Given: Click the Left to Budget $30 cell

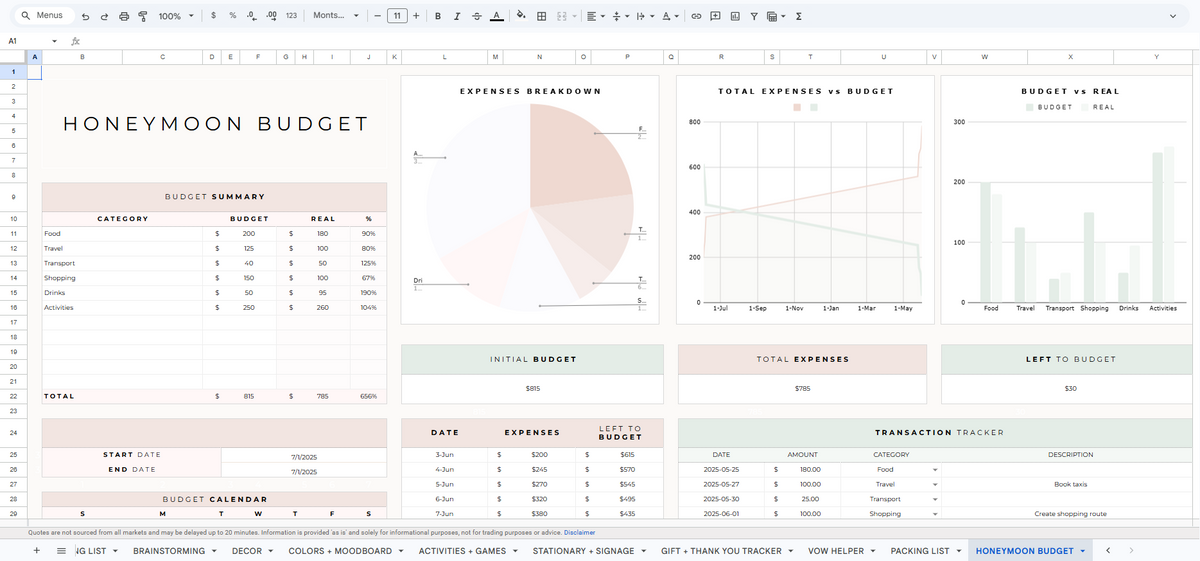Looking at the screenshot, I should pos(1071,388).
